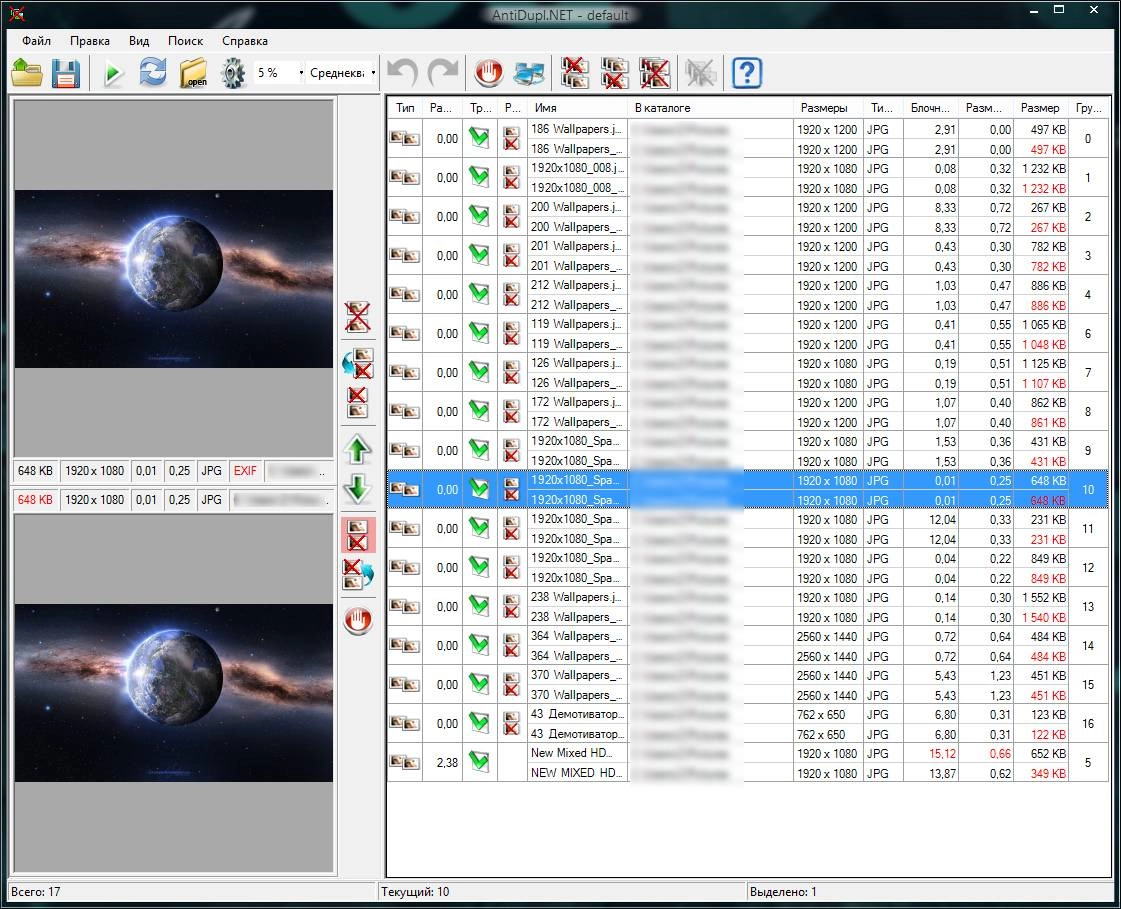Screen dimensions: 1121x909
Task: Click toolbar icon with X on top image
Action: tap(576, 73)
